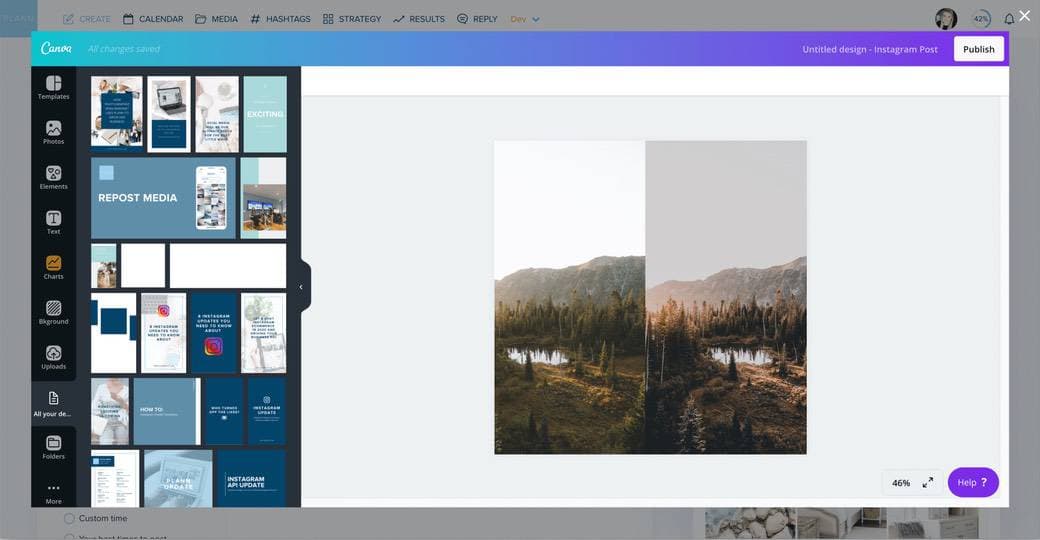This screenshot has height=540, width=1040.
Task: Open the Folders panel
Action: pyautogui.click(x=54, y=448)
